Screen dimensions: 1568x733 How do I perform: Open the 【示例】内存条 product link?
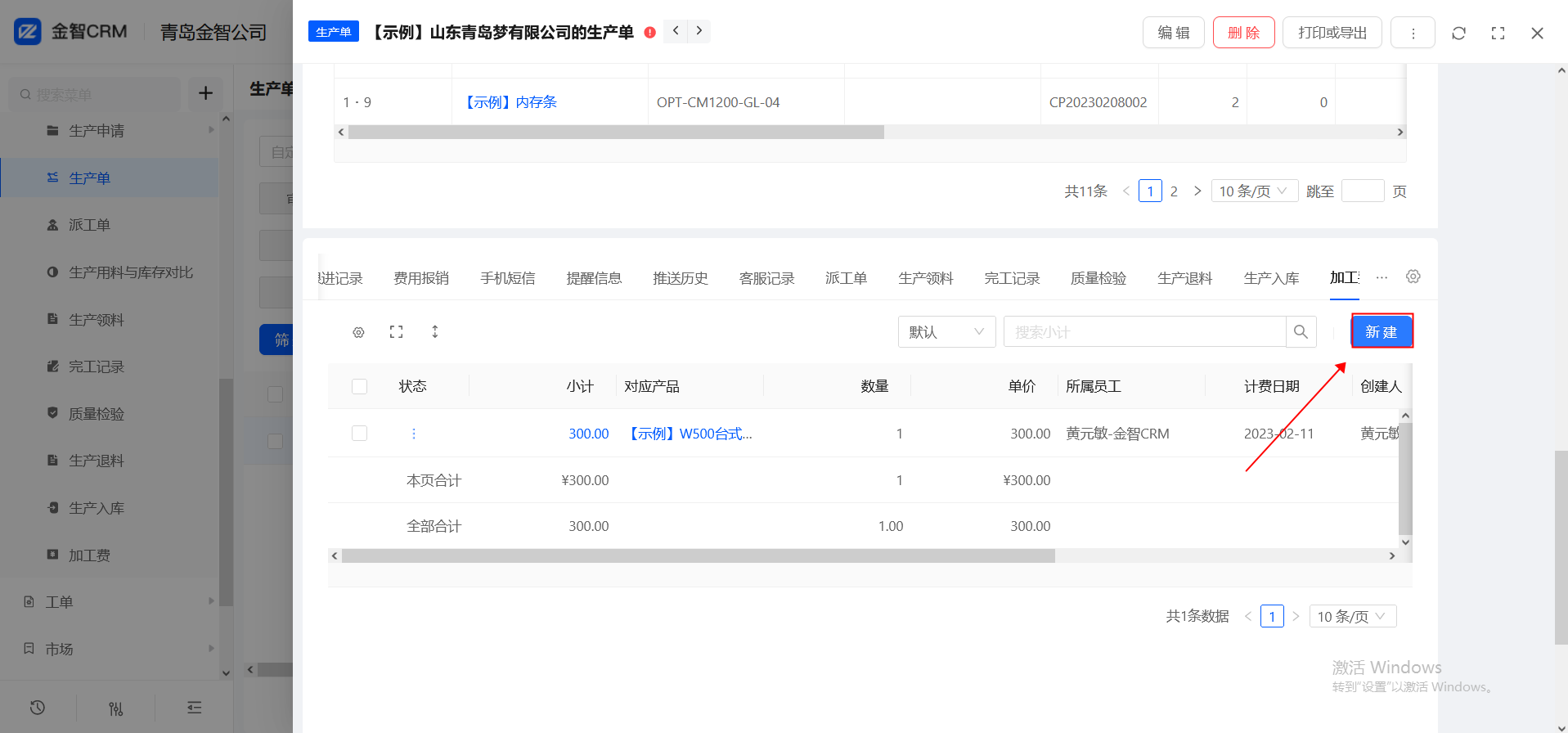click(509, 102)
